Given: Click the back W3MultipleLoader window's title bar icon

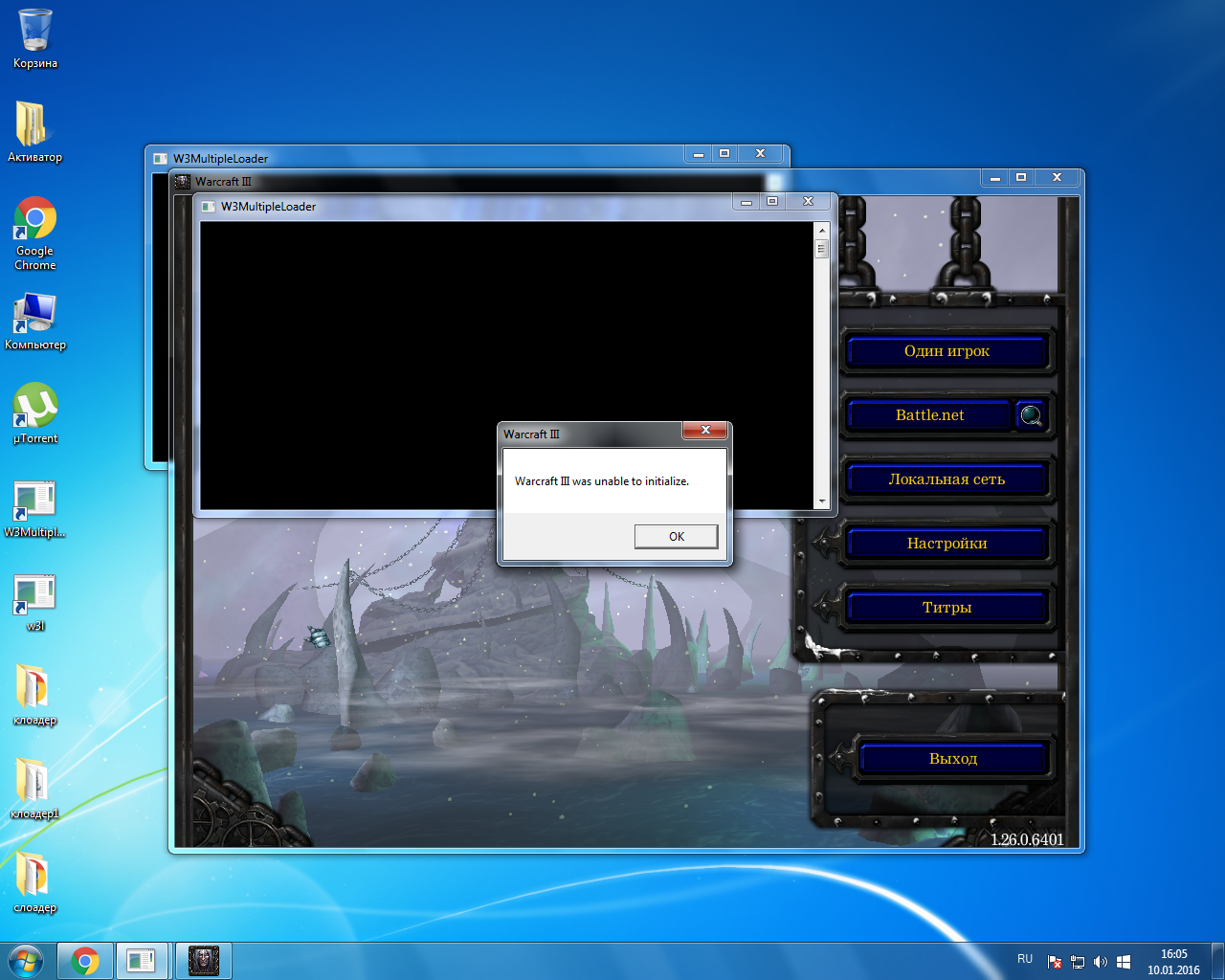Looking at the screenshot, I should [161, 159].
